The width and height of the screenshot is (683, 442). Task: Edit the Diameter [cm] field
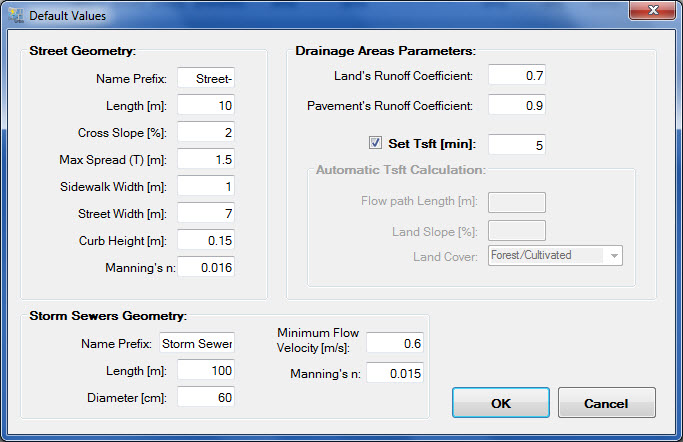[x=206, y=398]
